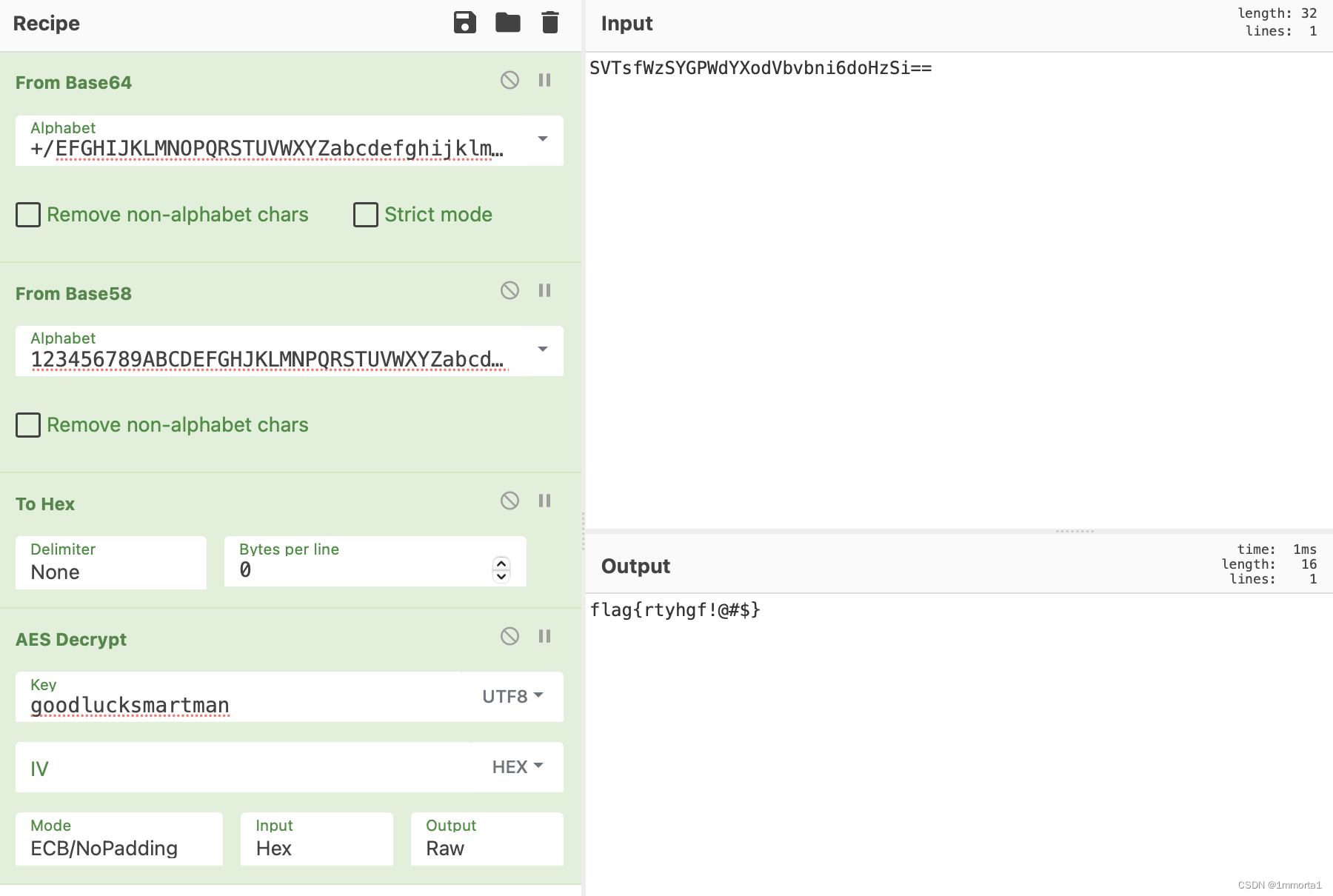The height and width of the screenshot is (896, 1333).
Task: Set a breakpoint on AES Decrypt
Action: (545, 636)
